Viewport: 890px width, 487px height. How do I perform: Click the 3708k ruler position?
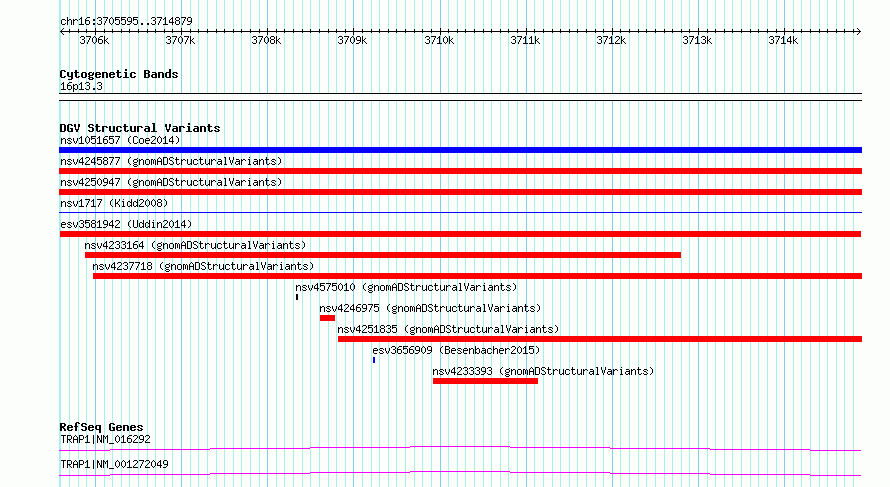point(266,40)
